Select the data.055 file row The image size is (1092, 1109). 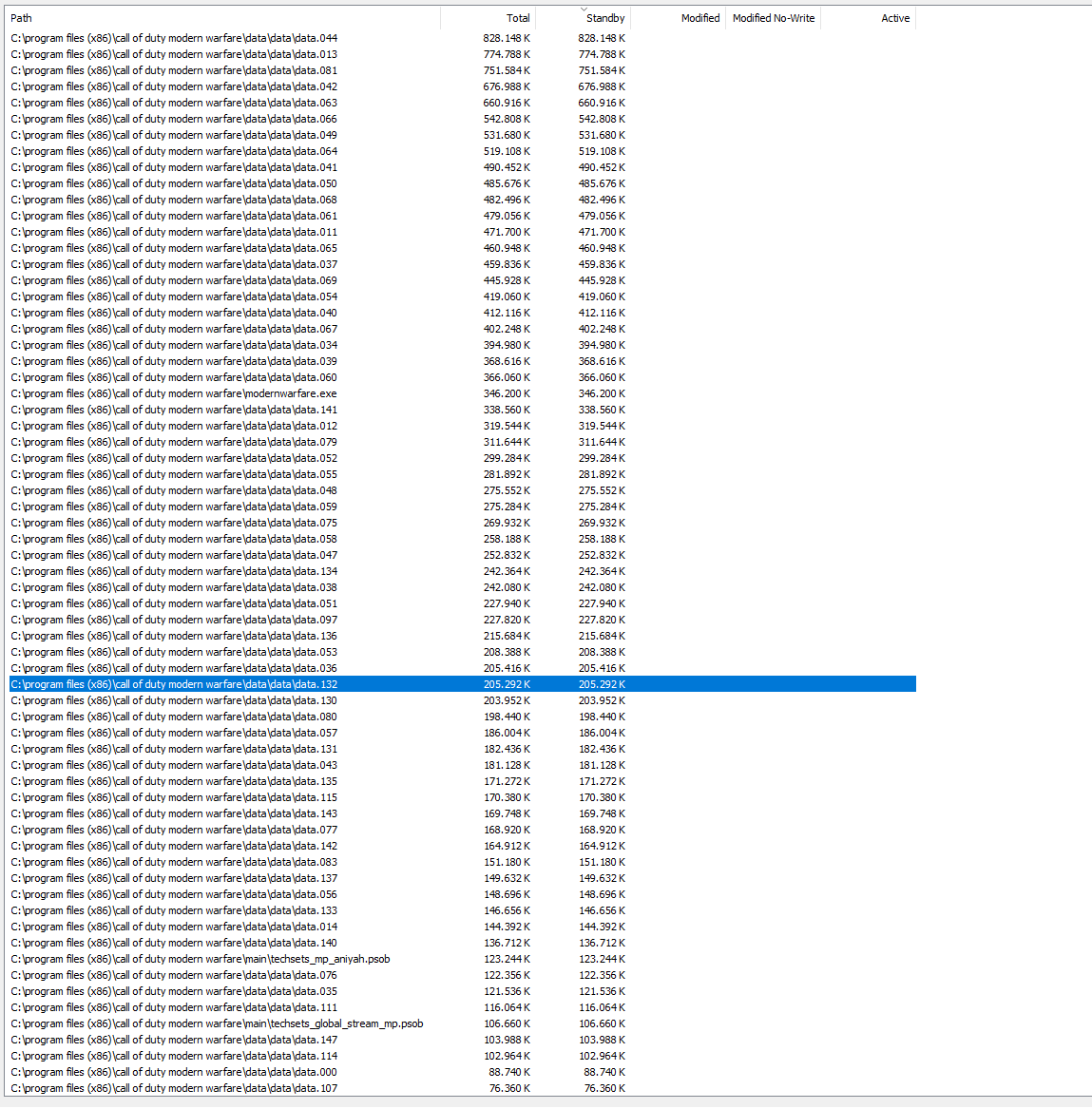point(463,474)
